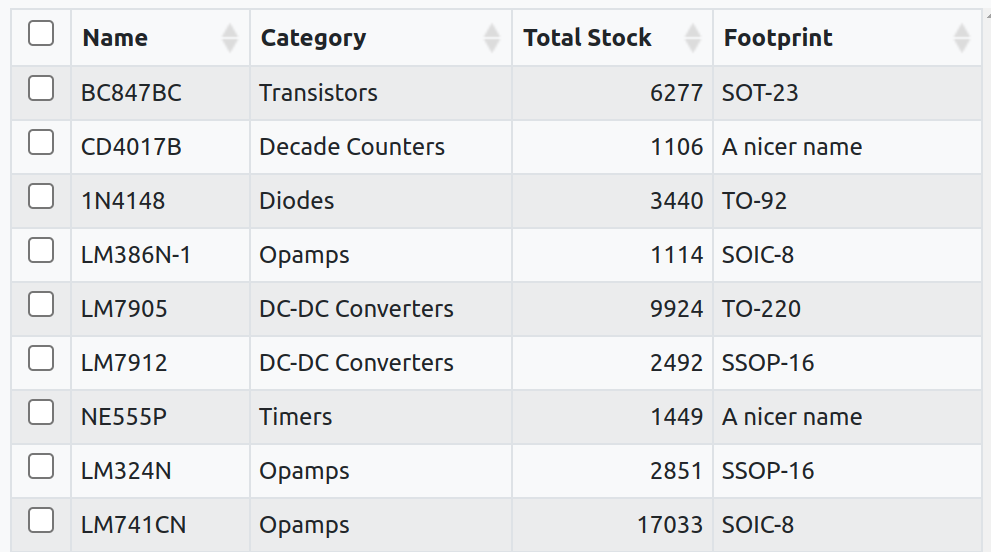The height and width of the screenshot is (552, 991).
Task: Check the box for BC847BC
Action: click(41, 90)
